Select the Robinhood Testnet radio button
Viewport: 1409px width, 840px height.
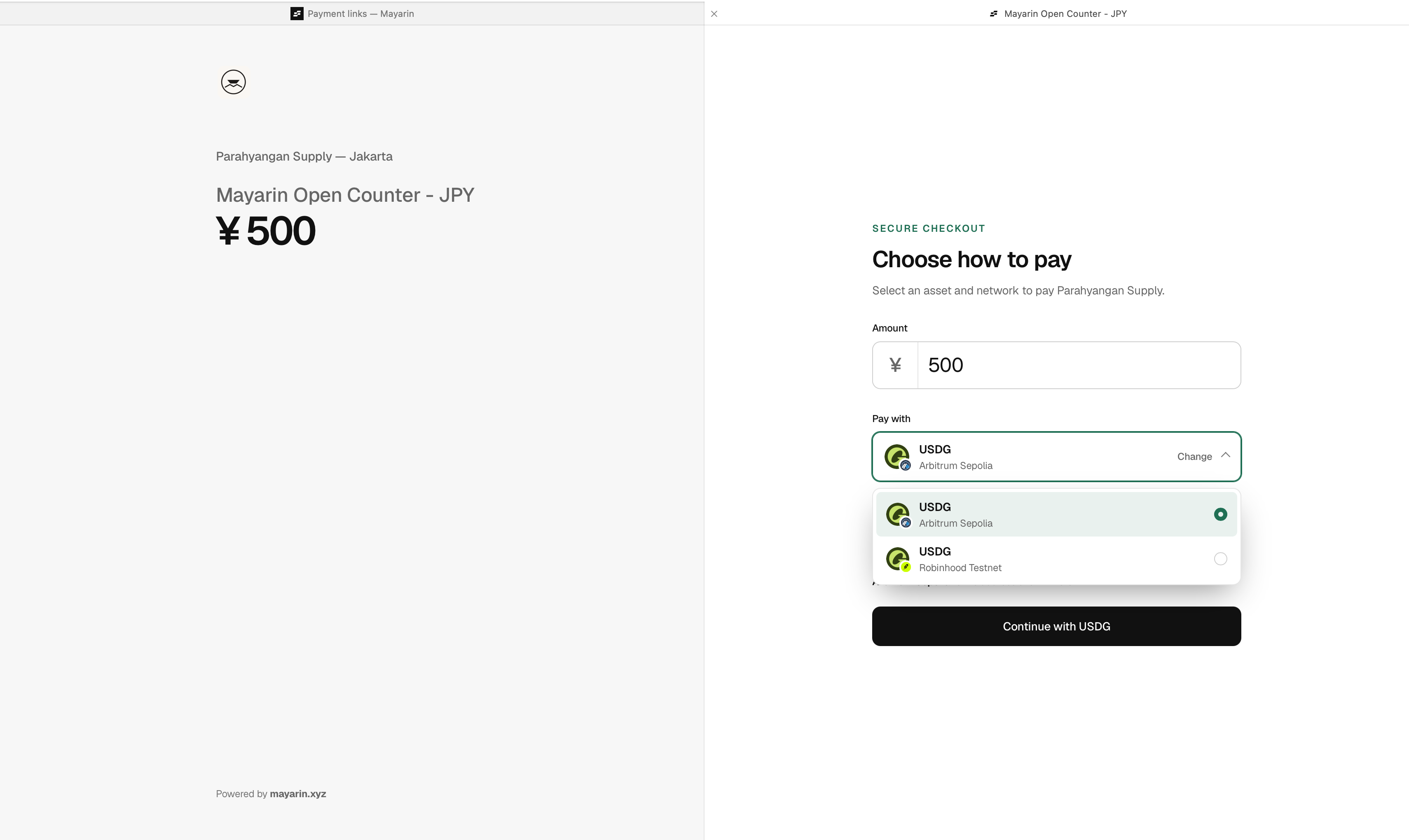tap(1220, 559)
